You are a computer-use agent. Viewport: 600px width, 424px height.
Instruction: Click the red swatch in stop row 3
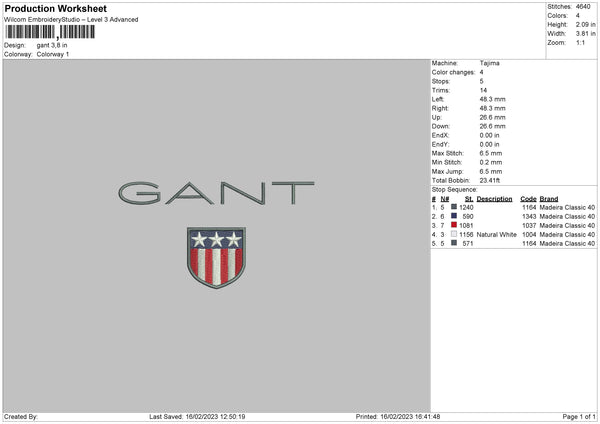(454, 225)
